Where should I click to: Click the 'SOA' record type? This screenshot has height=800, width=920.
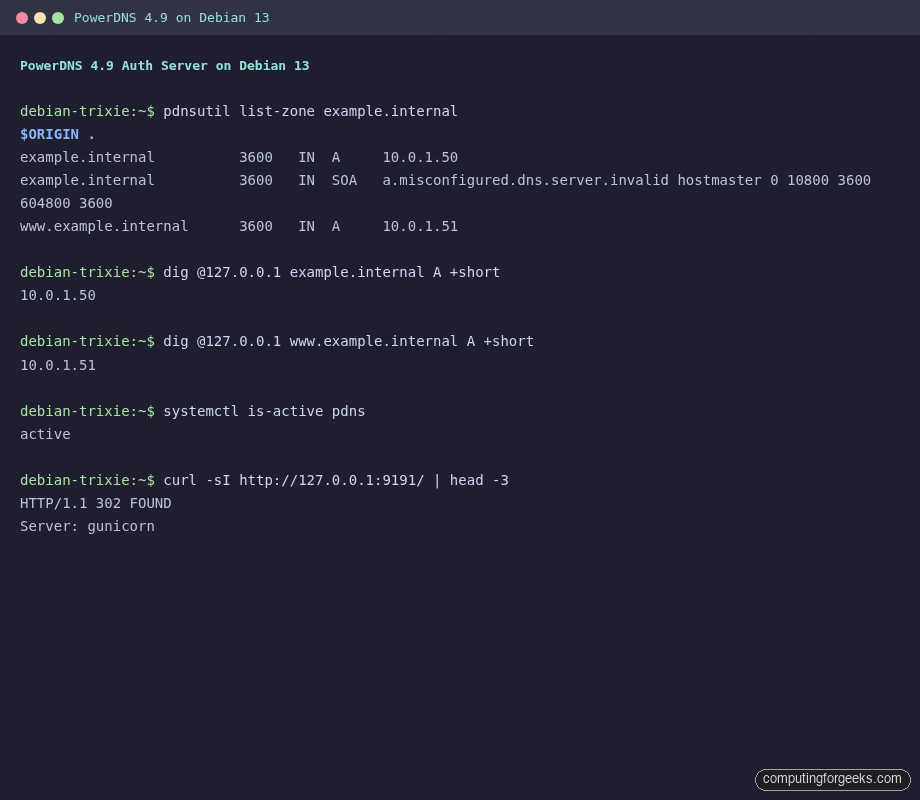pyautogui.click(x=344, y=180)
